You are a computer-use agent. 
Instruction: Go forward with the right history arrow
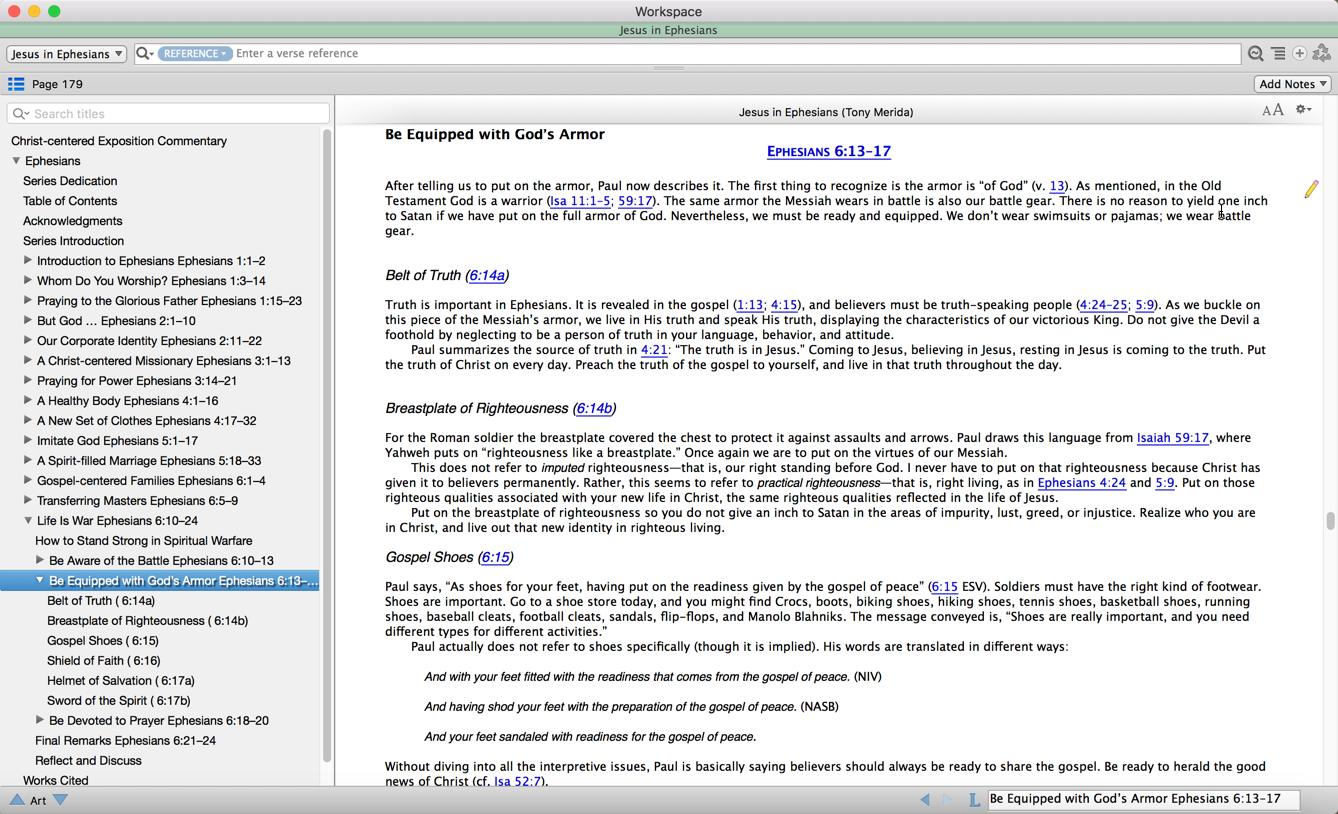tap(947, 800)
